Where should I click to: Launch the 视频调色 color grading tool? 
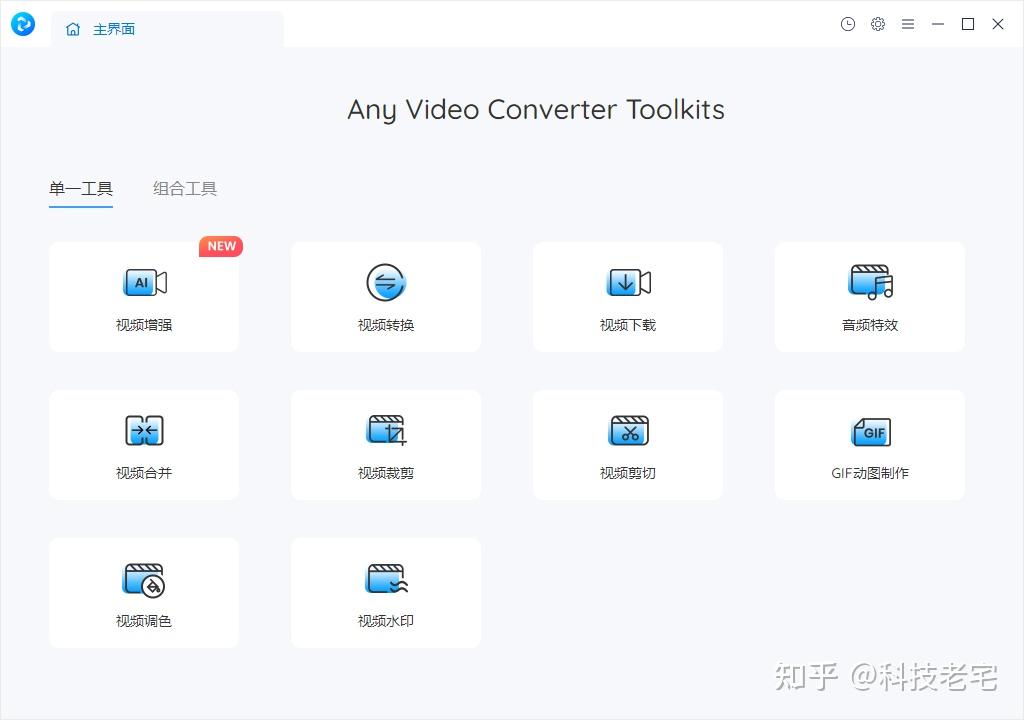pyautogui.click(x=143, y=592)
